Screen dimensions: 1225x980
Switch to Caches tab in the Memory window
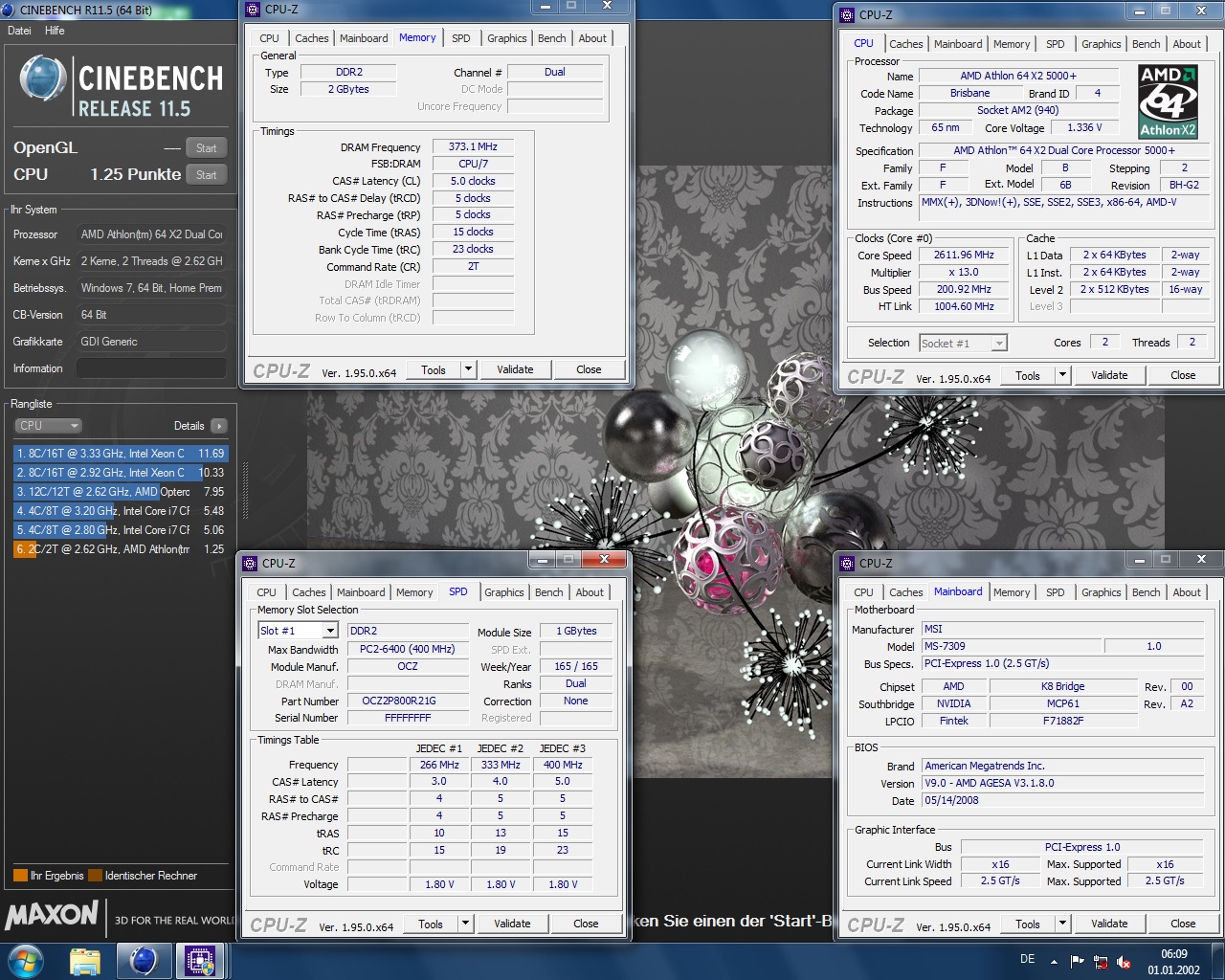click(311, 38)
